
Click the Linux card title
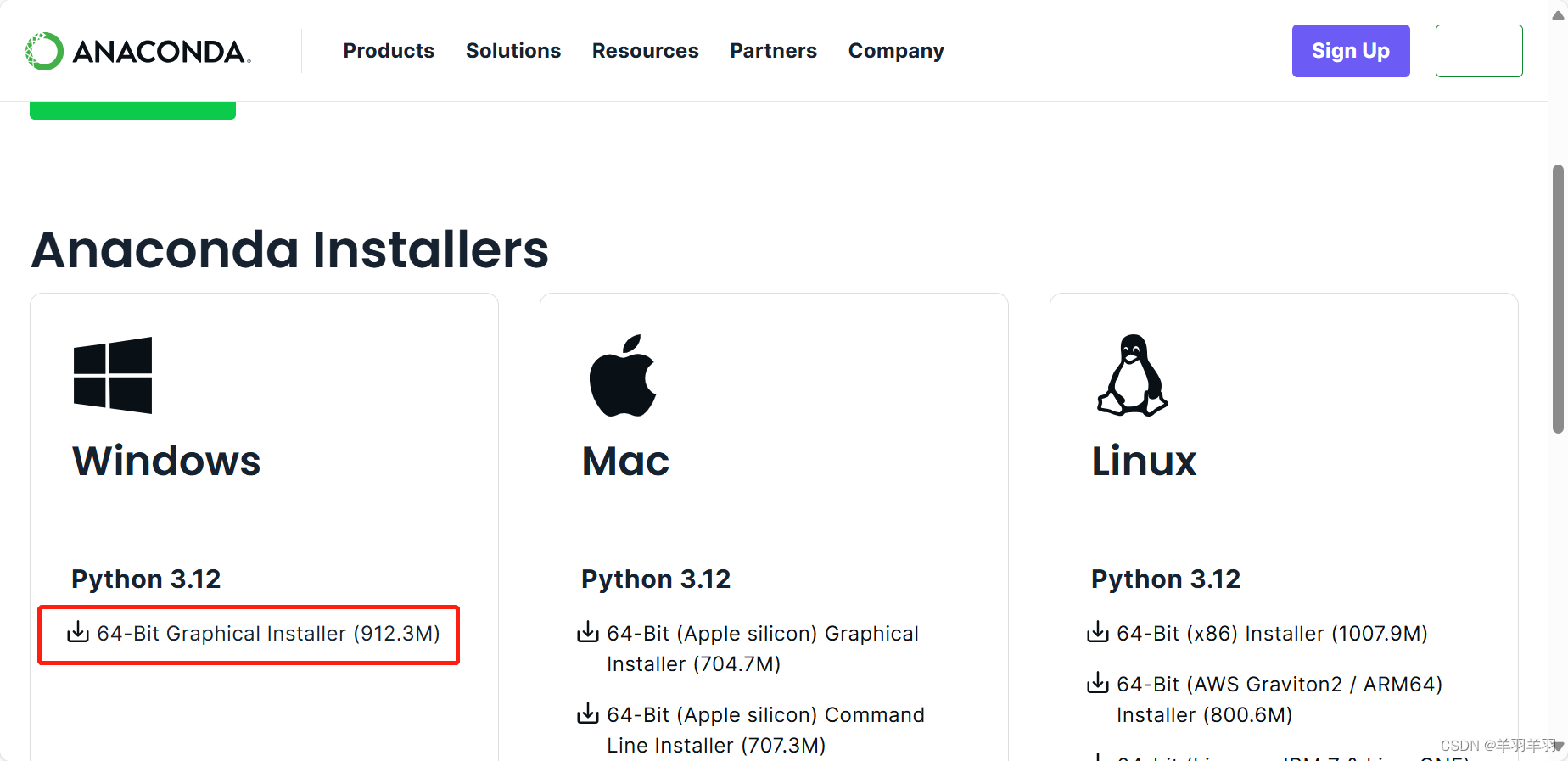pos(1144,462)
